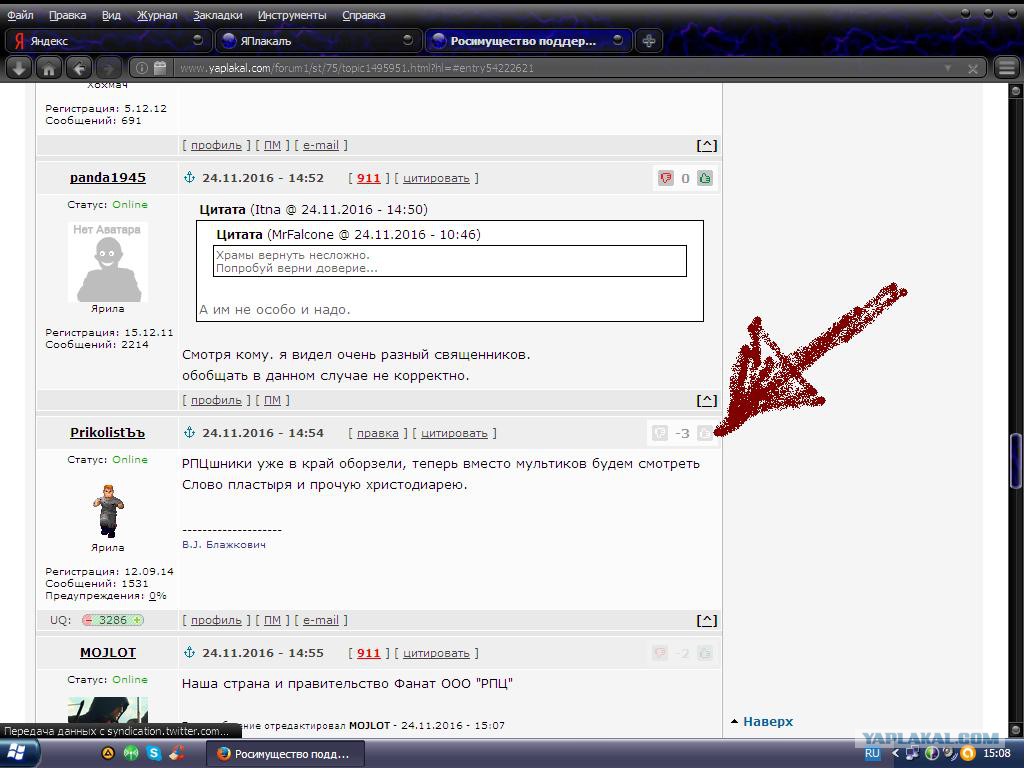Edit PrikolistЪъ's post via правка link
Screen dimensions: 1025x768
(378, 433)
